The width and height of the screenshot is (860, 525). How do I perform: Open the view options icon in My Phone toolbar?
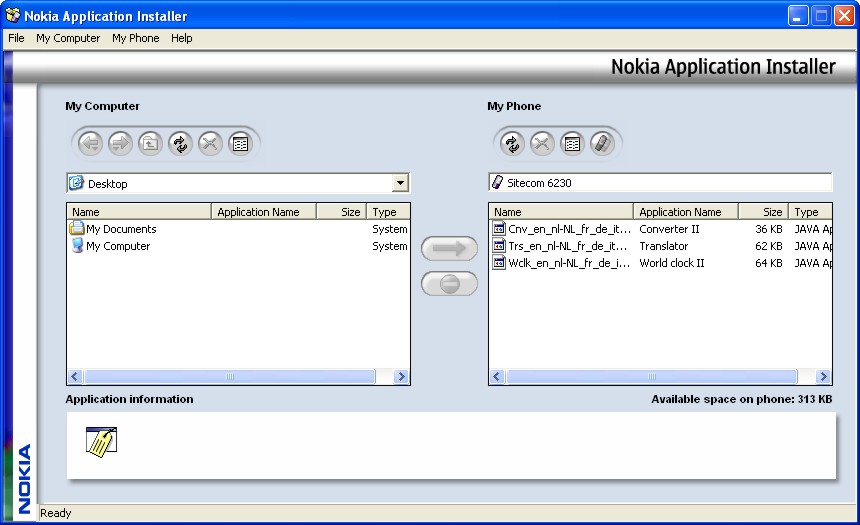pos(572,144)
